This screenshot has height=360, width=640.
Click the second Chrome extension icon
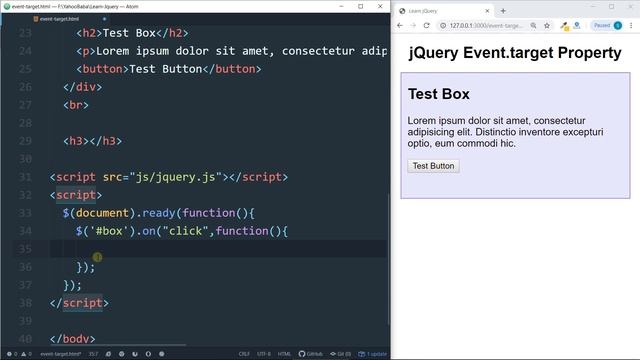coord(577,25)
